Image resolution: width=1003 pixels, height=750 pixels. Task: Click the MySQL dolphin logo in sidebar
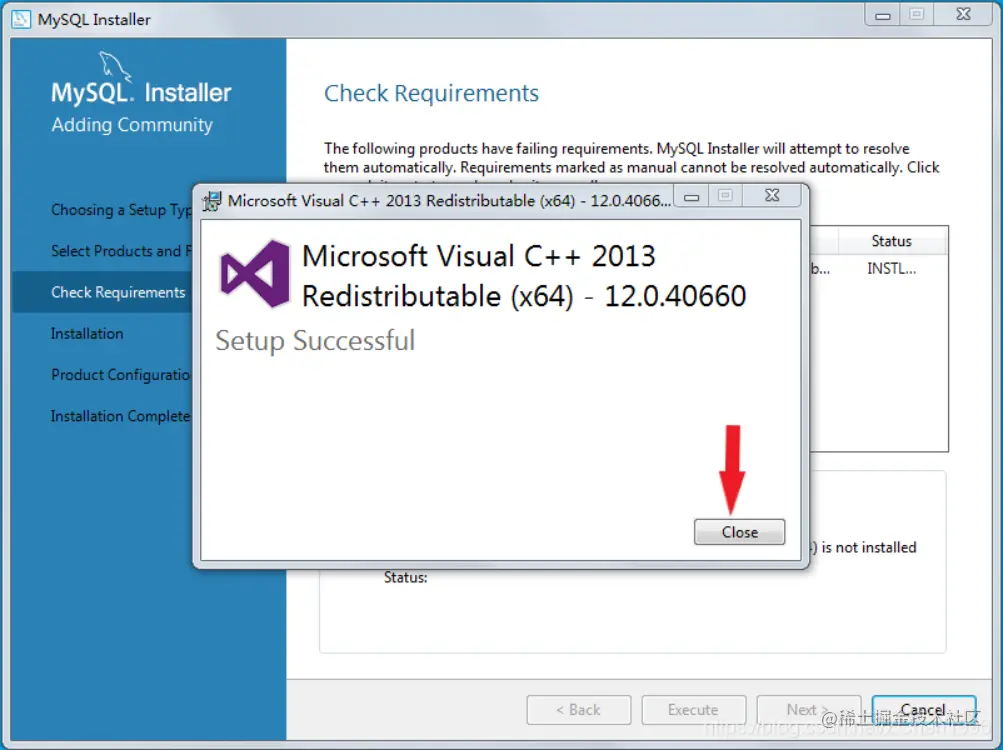pyautogui.click(x=115, y=67)
